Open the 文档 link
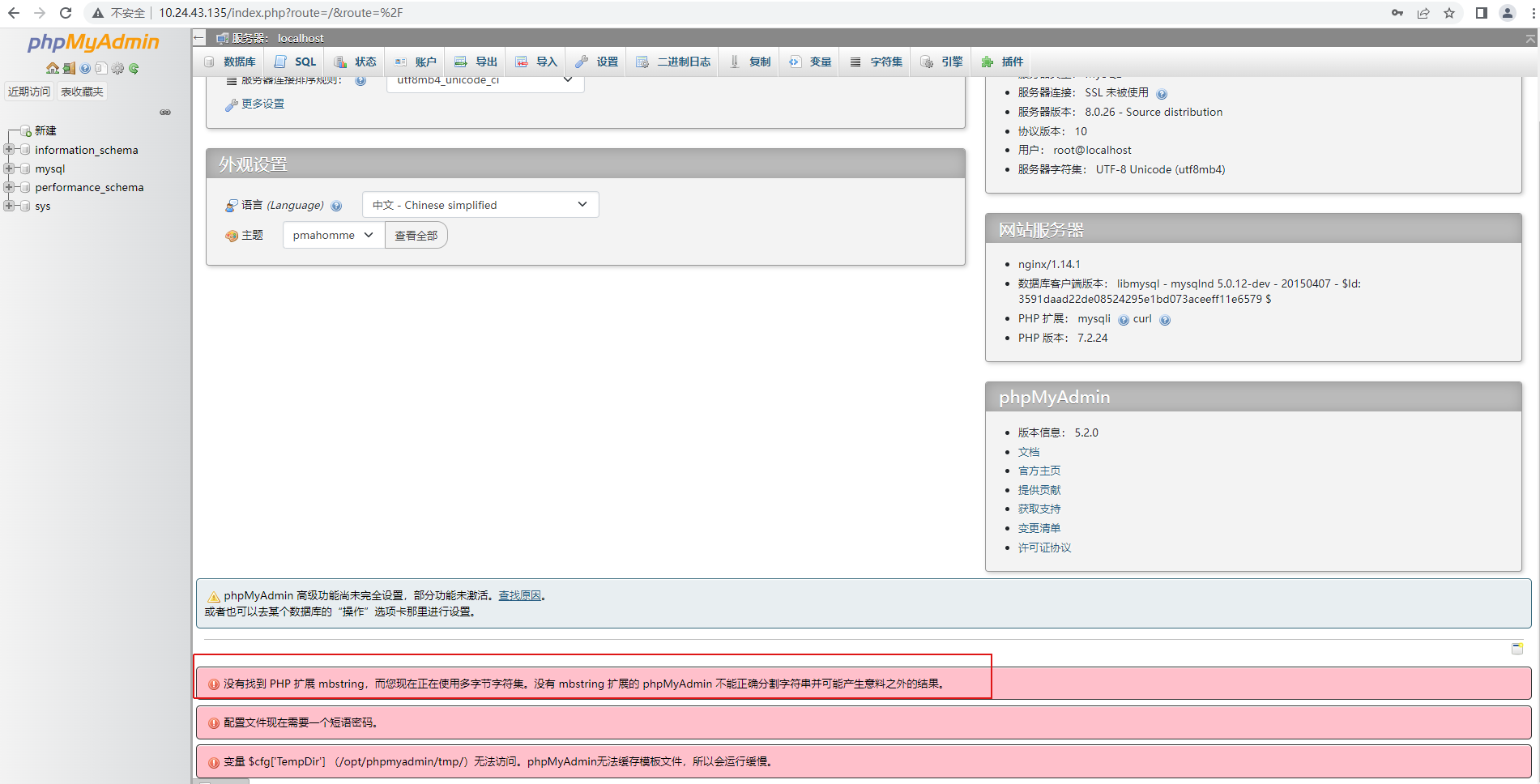The height and width of the screenshot is (784, 1540). pos(1029,452)
